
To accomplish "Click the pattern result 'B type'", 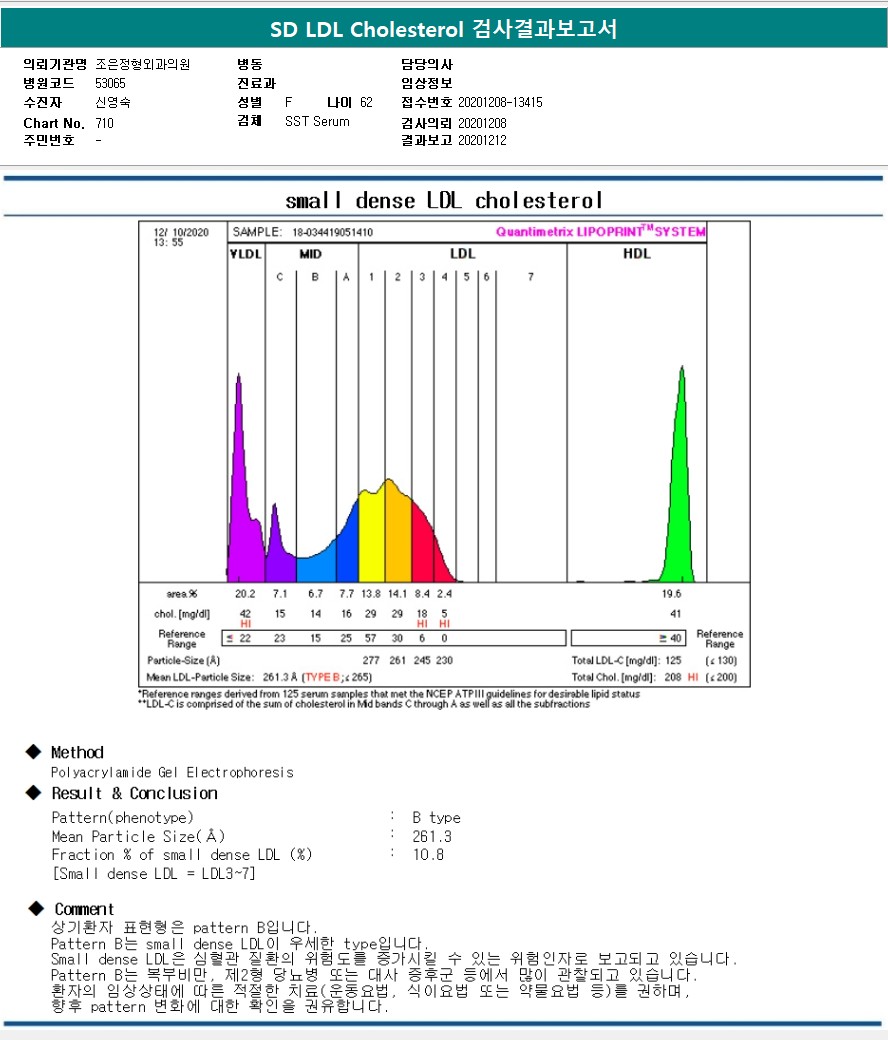I will pyautogui.click(x=436, y=818).
